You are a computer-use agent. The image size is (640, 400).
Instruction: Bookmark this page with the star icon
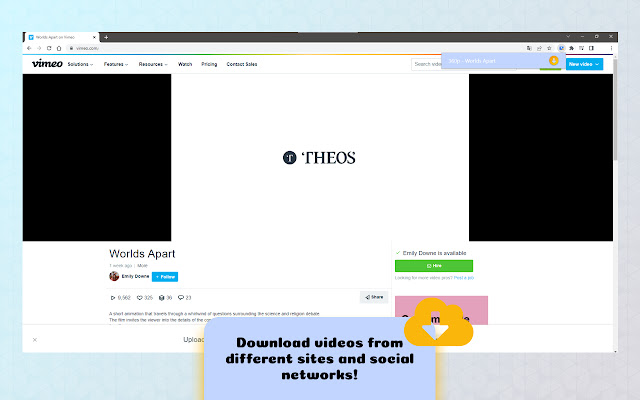549,48
